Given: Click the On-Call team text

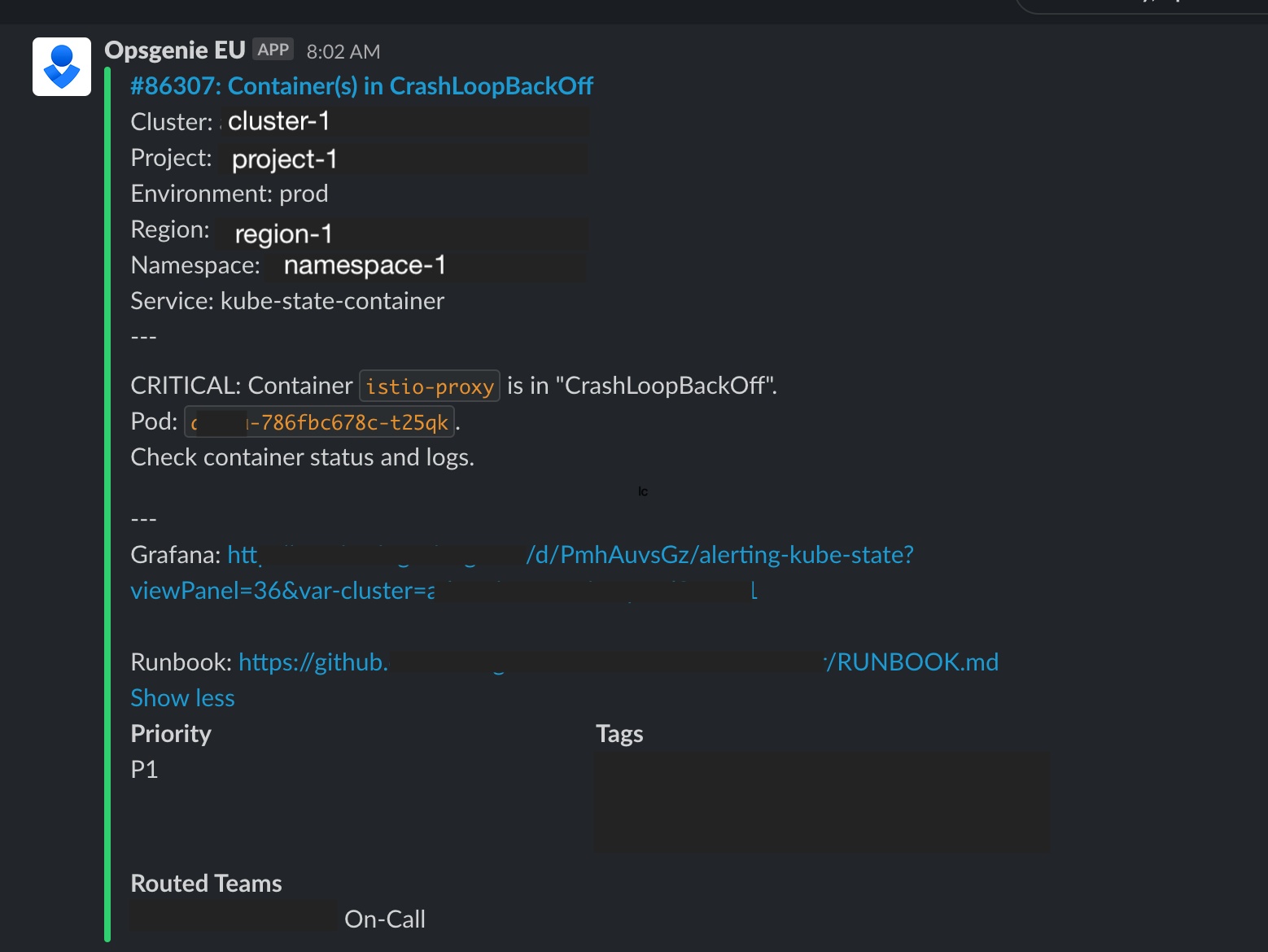Looking at the screenshot, I should (x=385, y=919).
